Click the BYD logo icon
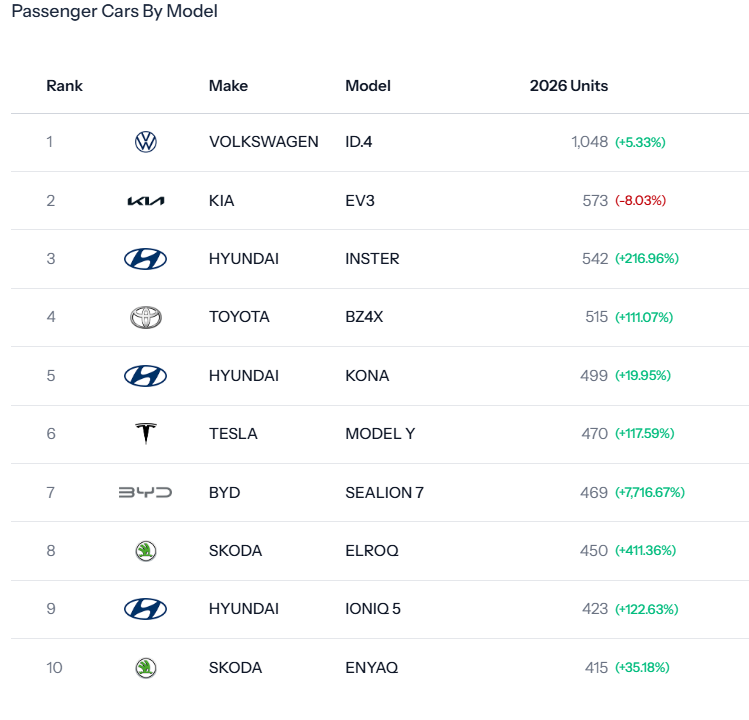 145,492
